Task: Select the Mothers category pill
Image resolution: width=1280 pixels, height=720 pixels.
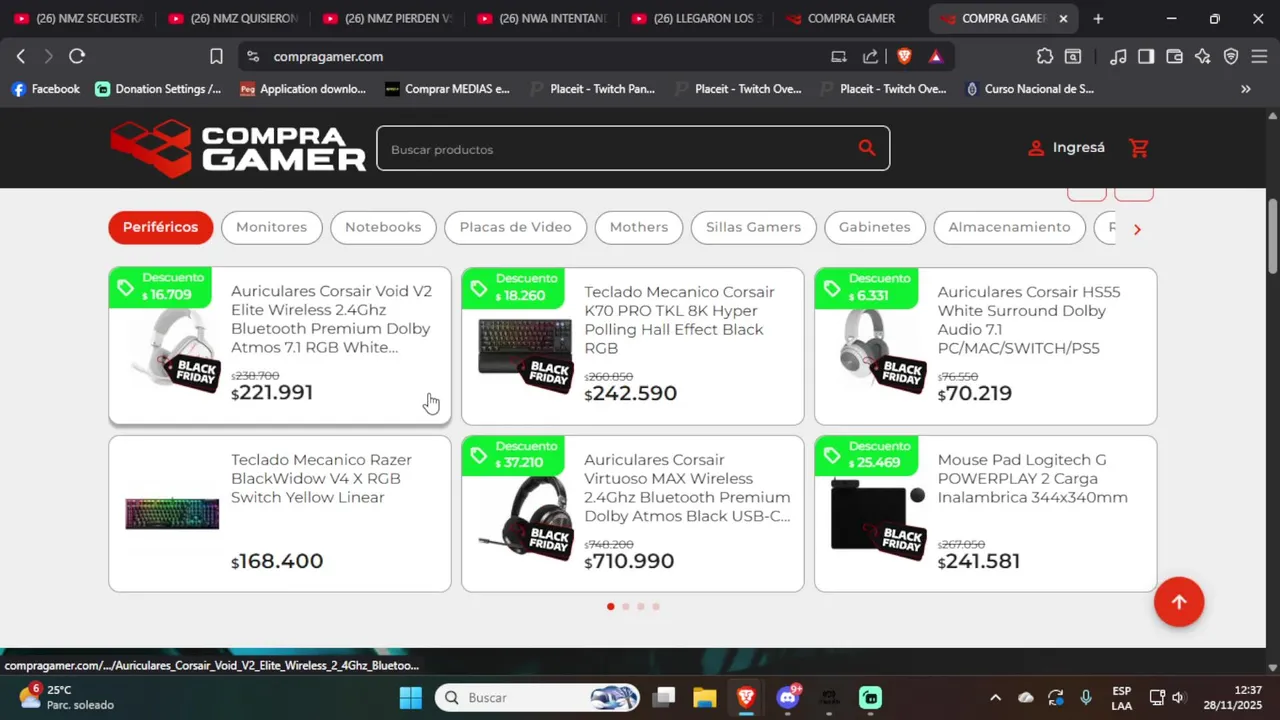Action: (639, 227)
